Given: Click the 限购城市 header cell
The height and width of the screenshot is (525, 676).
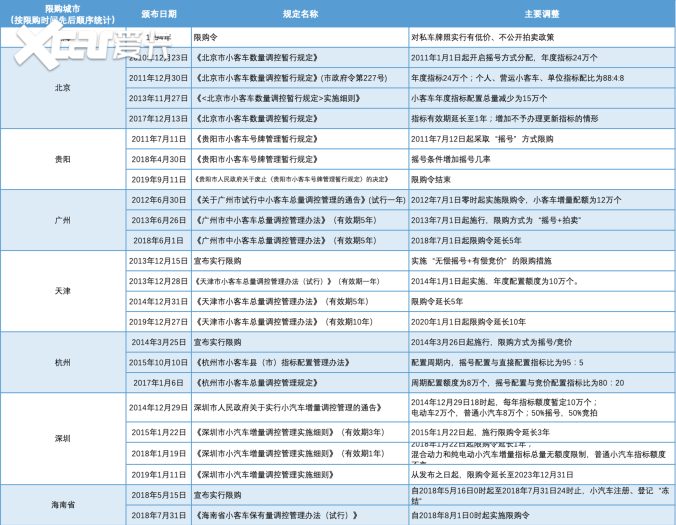Looking at the screenshot, I should [62, 13].
